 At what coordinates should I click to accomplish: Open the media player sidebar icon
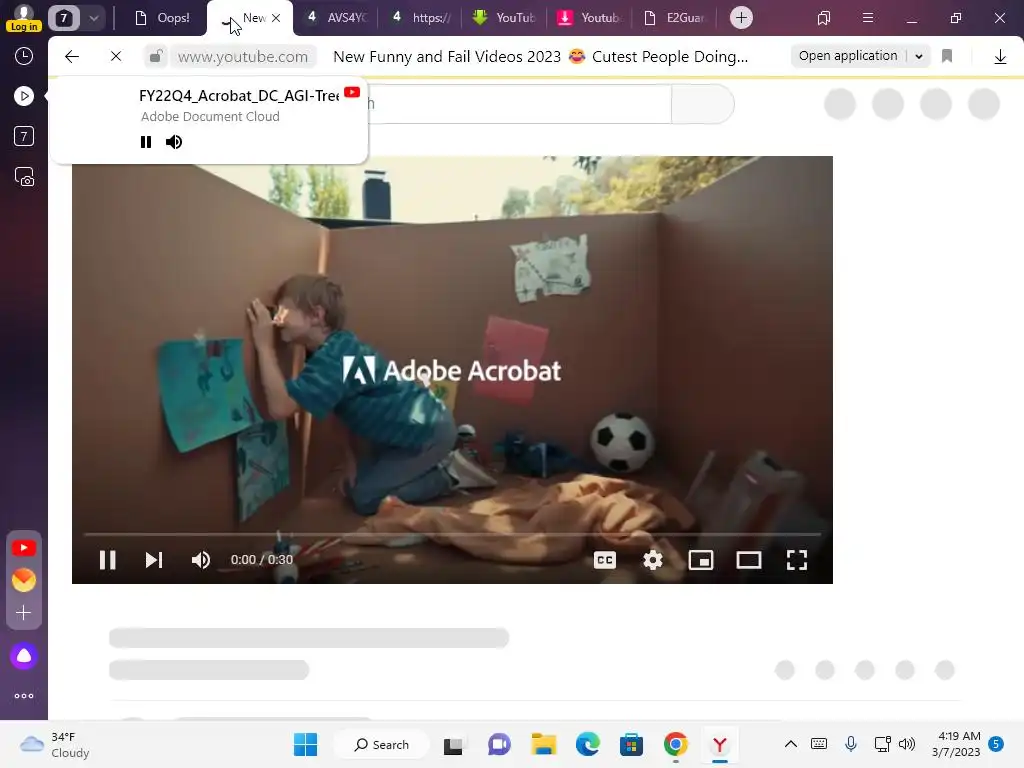(24, 96)
